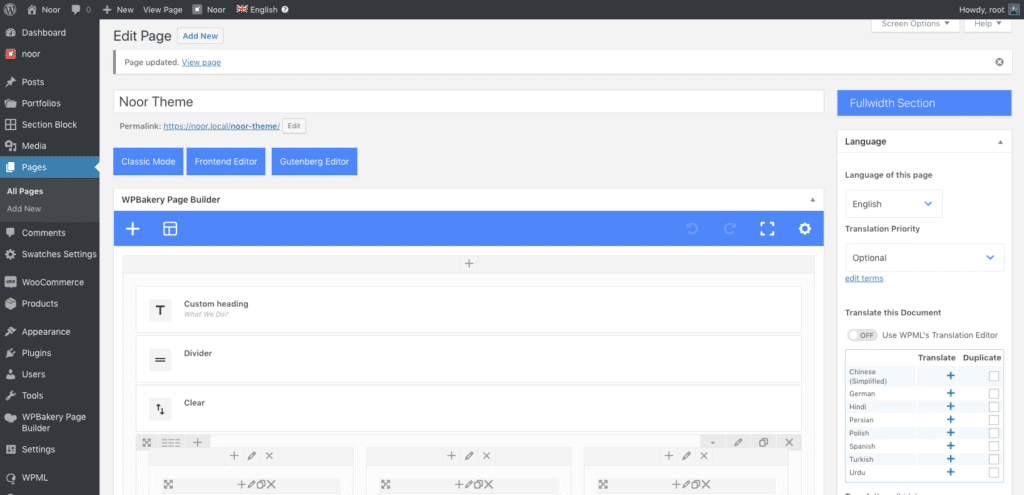
Task: Add translation for German plus icon
Action: [x=951, y=393]
